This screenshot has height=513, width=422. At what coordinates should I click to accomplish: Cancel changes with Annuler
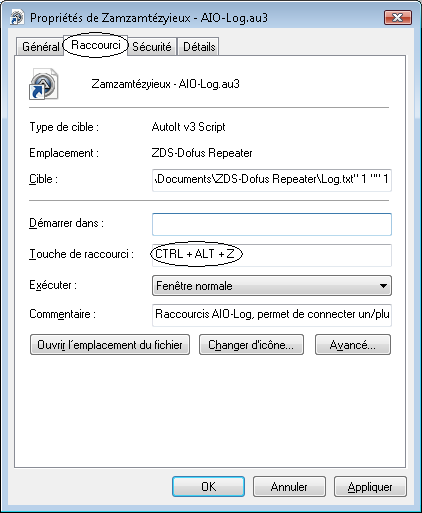click(x=289, y=487)
